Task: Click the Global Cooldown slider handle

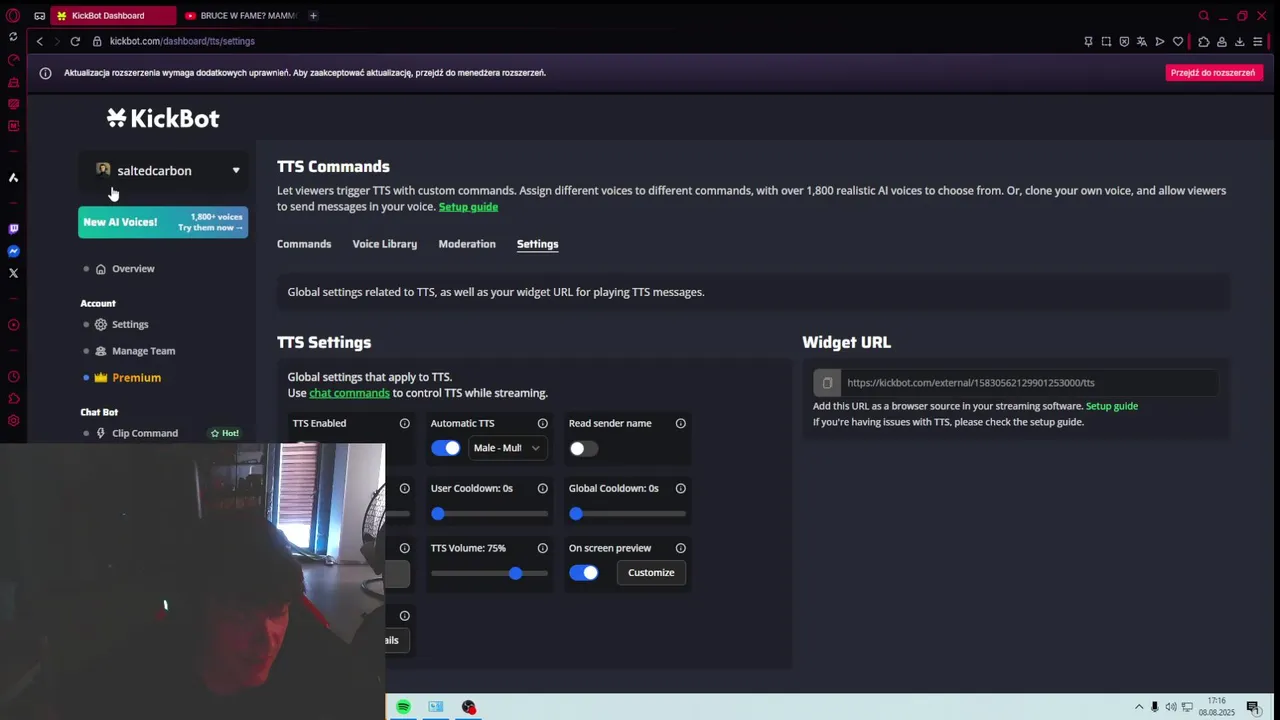Action: point(576,514)
